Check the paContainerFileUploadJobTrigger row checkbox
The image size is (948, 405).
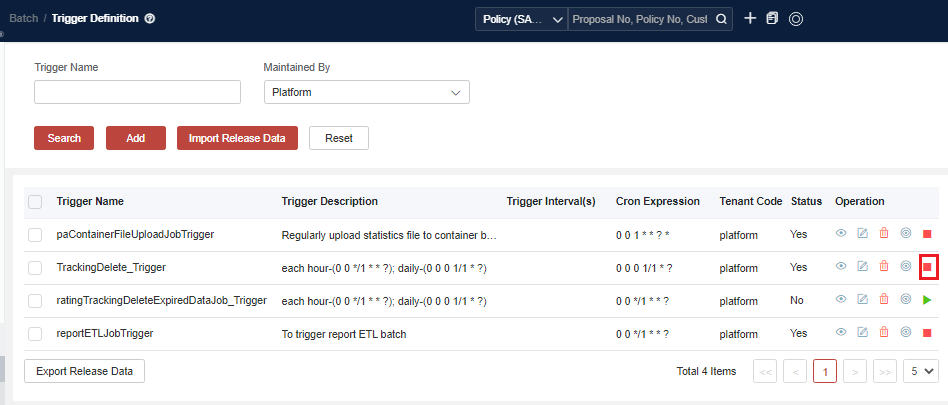tap(35, 235)
